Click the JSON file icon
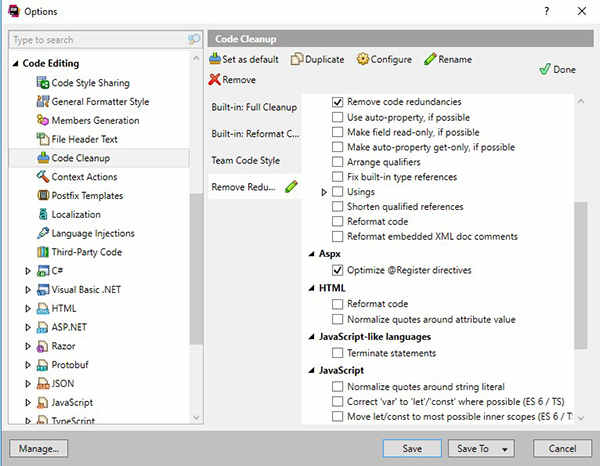 (43, 384)
